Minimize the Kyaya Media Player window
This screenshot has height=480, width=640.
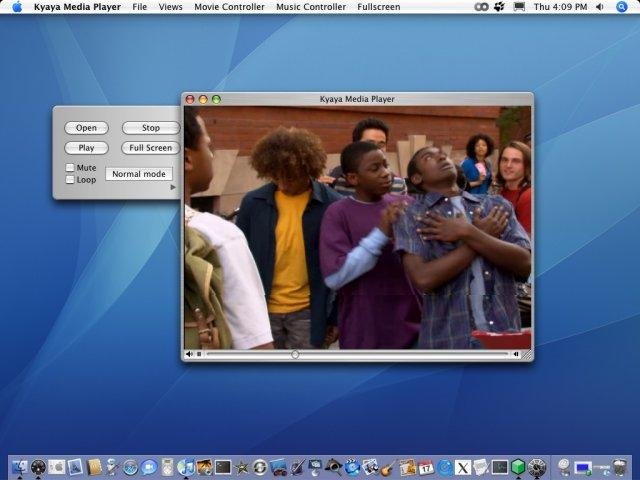point(203,99)
